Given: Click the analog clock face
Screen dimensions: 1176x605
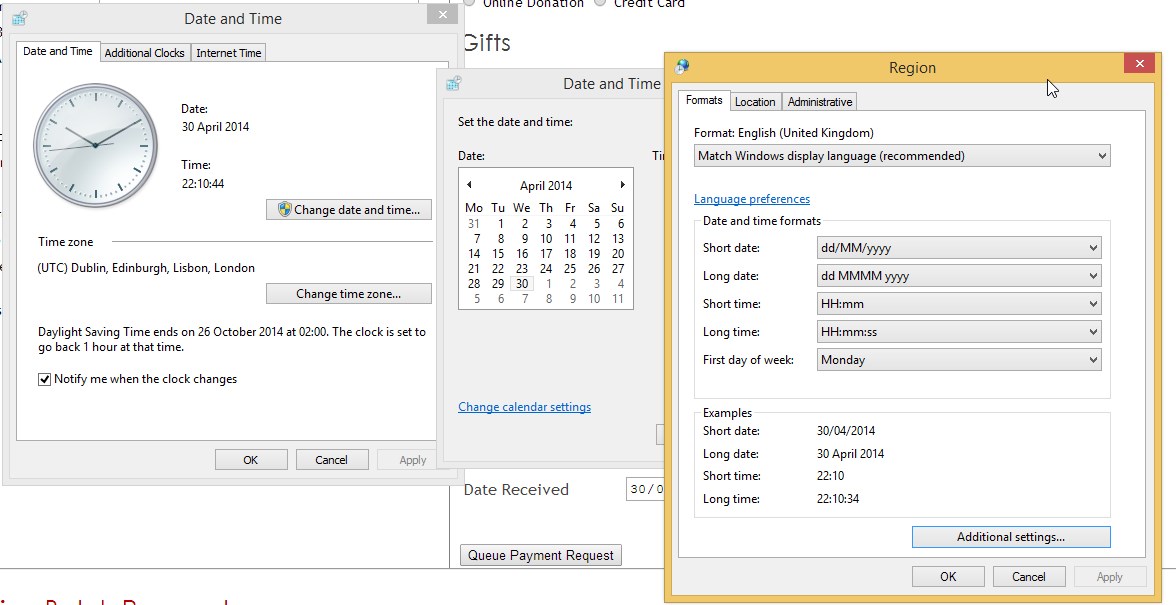Looking at the screenshot, I should point(95,145).
